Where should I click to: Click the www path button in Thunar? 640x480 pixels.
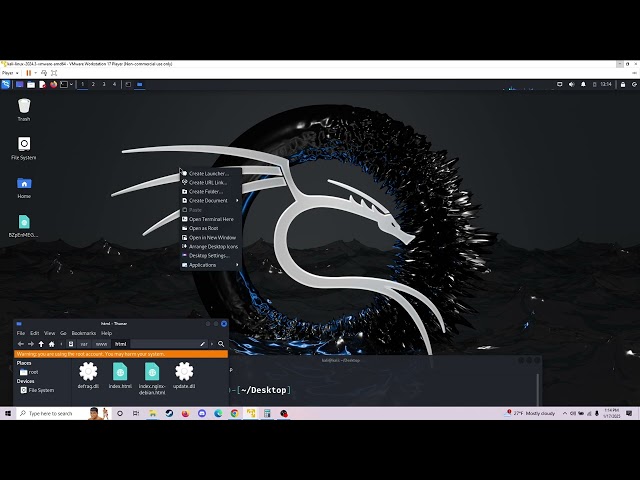(x=102, y=344)
